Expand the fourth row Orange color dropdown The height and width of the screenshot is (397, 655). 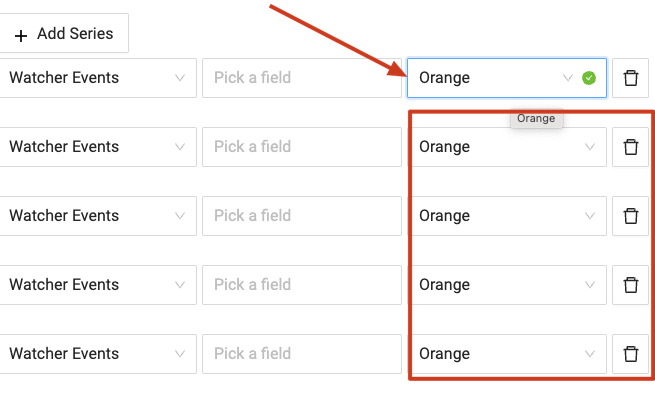507,285
